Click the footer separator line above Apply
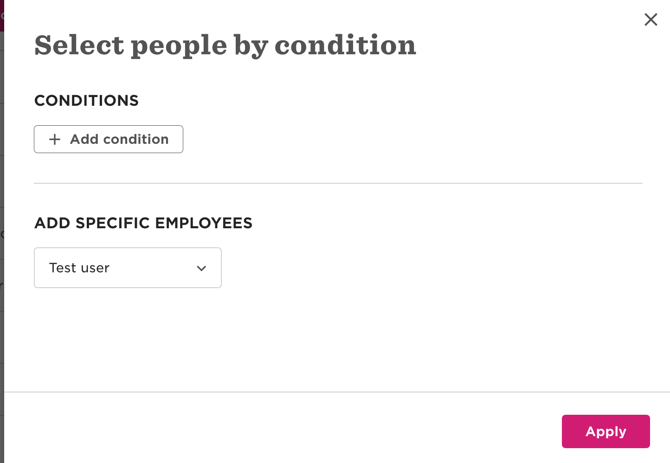Screen dimensions: 670x463 pyautogui.click(x=338, y=392)
